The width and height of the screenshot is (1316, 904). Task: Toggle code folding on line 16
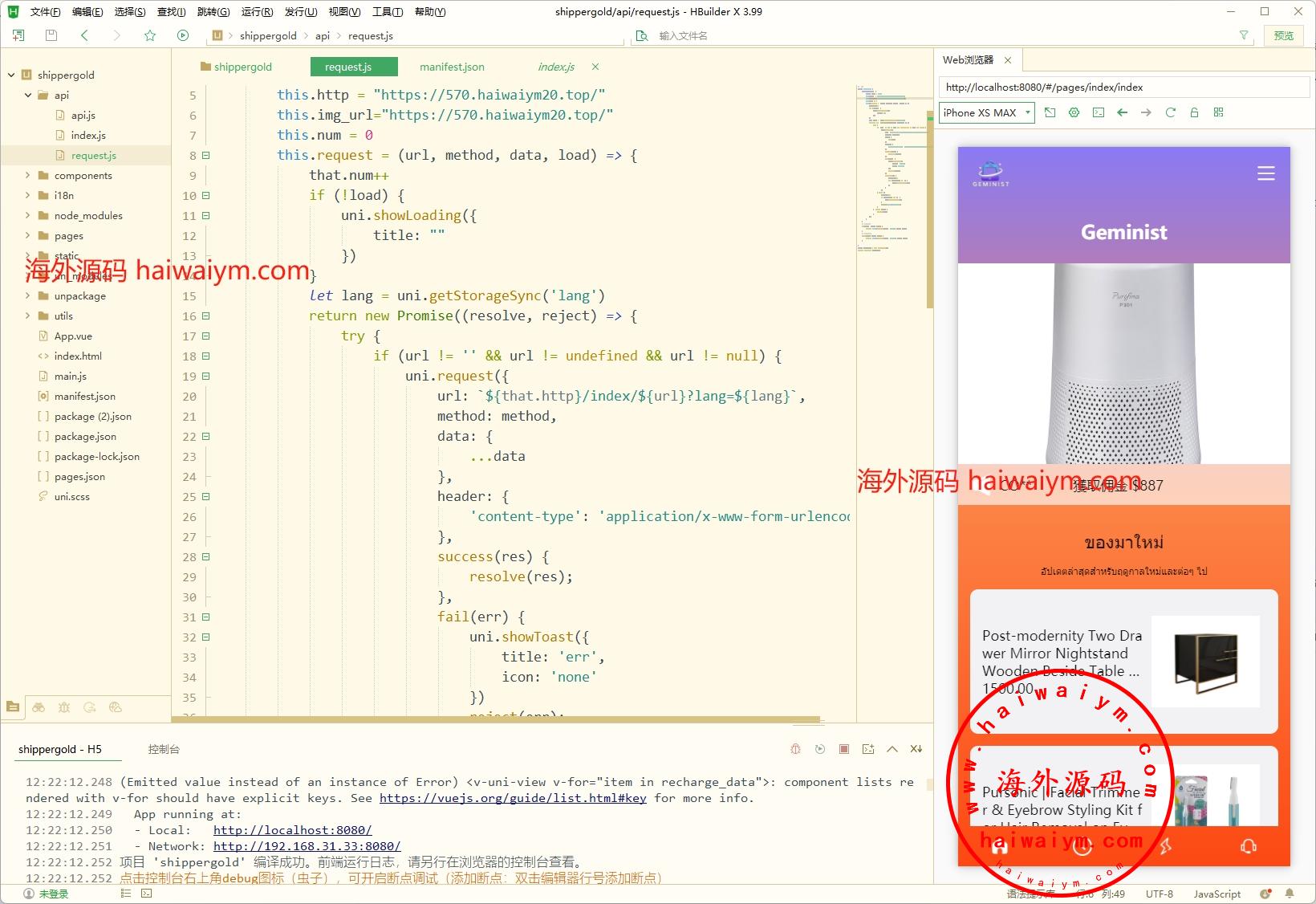(206, 316)
